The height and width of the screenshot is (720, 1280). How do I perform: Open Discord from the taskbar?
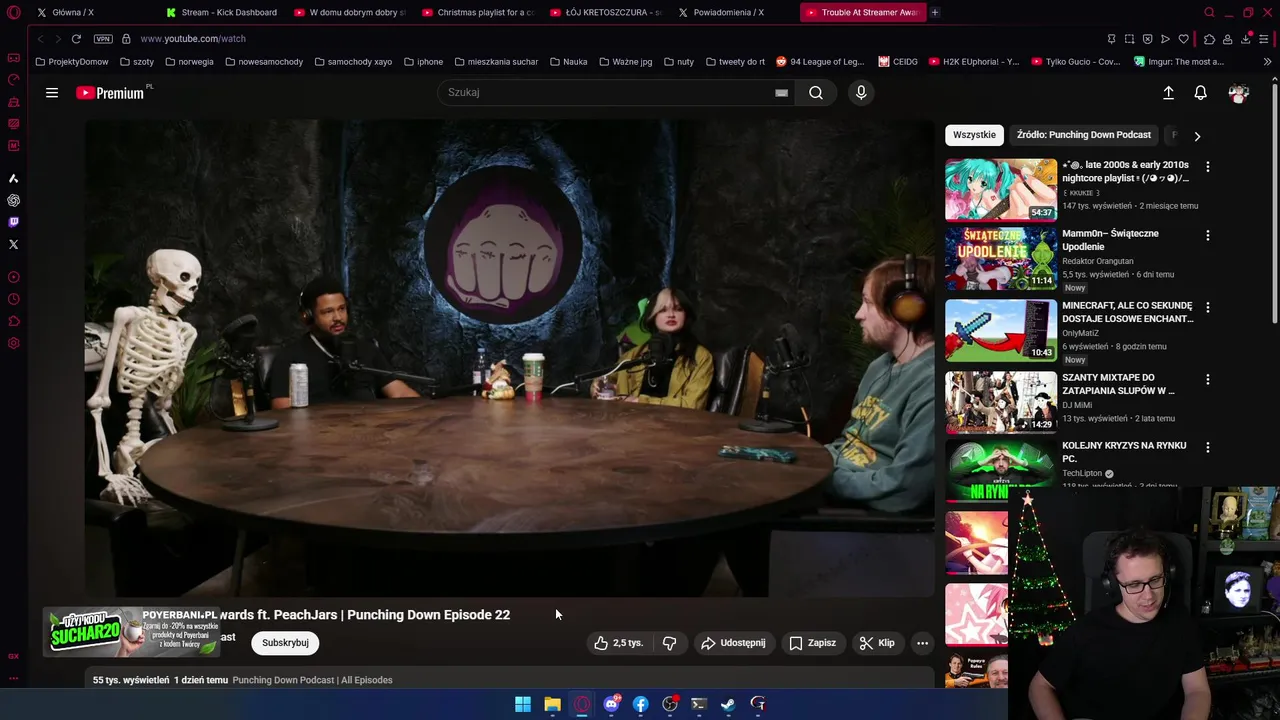click(x=611, y=704)
